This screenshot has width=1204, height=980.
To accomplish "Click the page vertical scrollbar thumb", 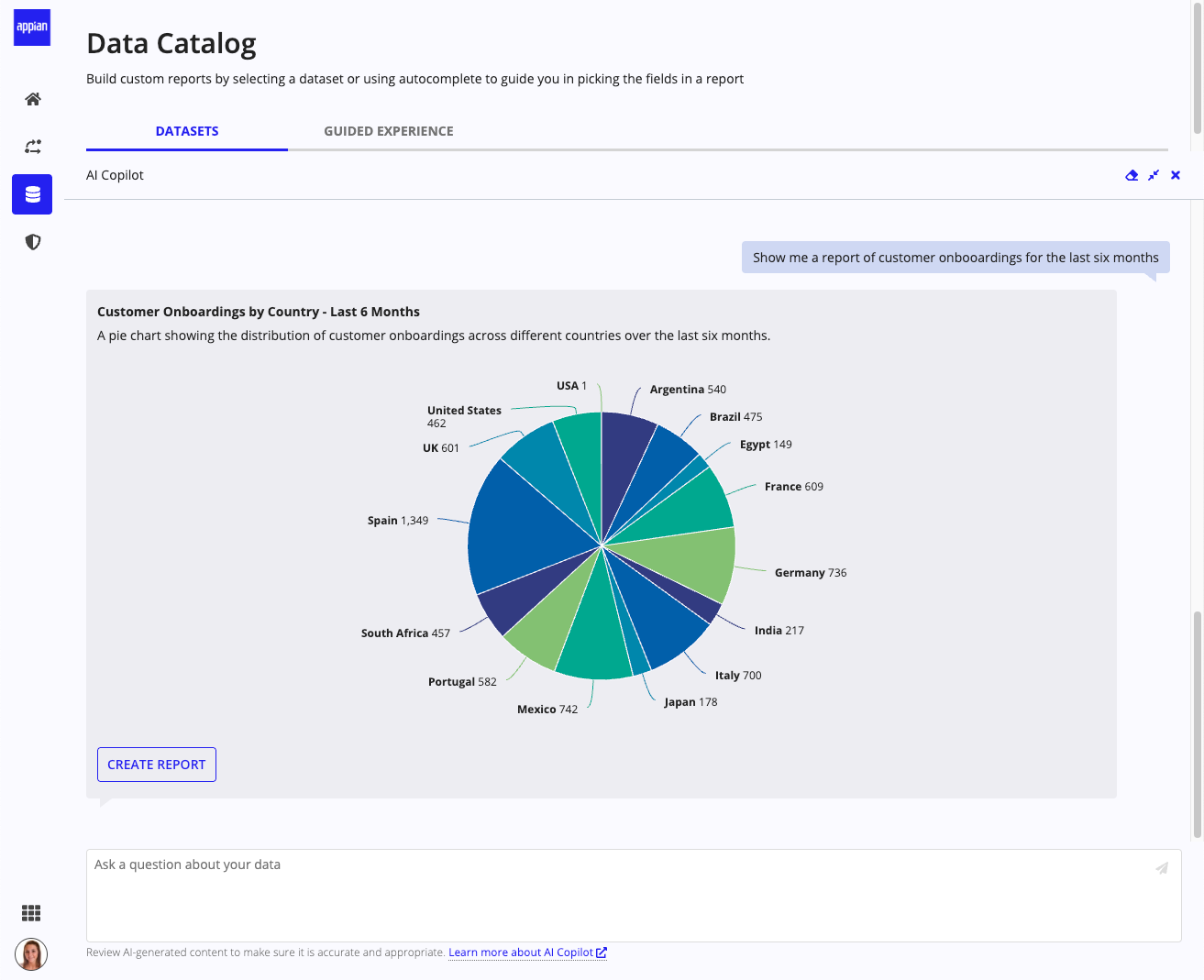I will pyautogui.click(x=1198, y=68).
